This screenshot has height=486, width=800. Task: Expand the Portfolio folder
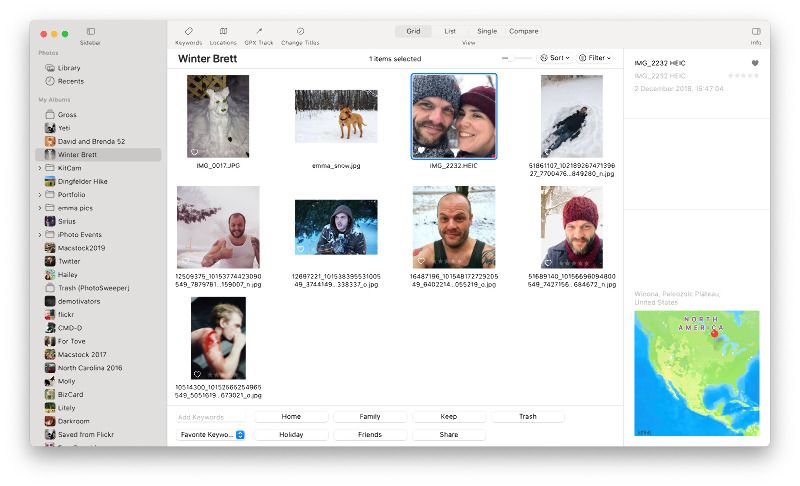tap(40, 194)
